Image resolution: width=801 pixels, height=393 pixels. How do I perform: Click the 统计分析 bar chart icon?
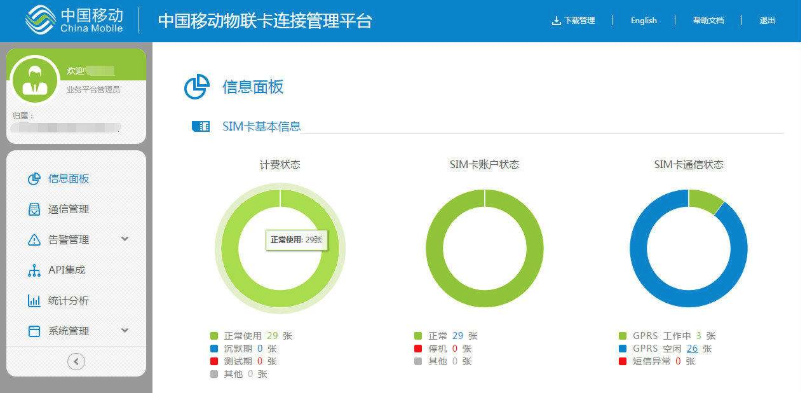tap(34, 300)
